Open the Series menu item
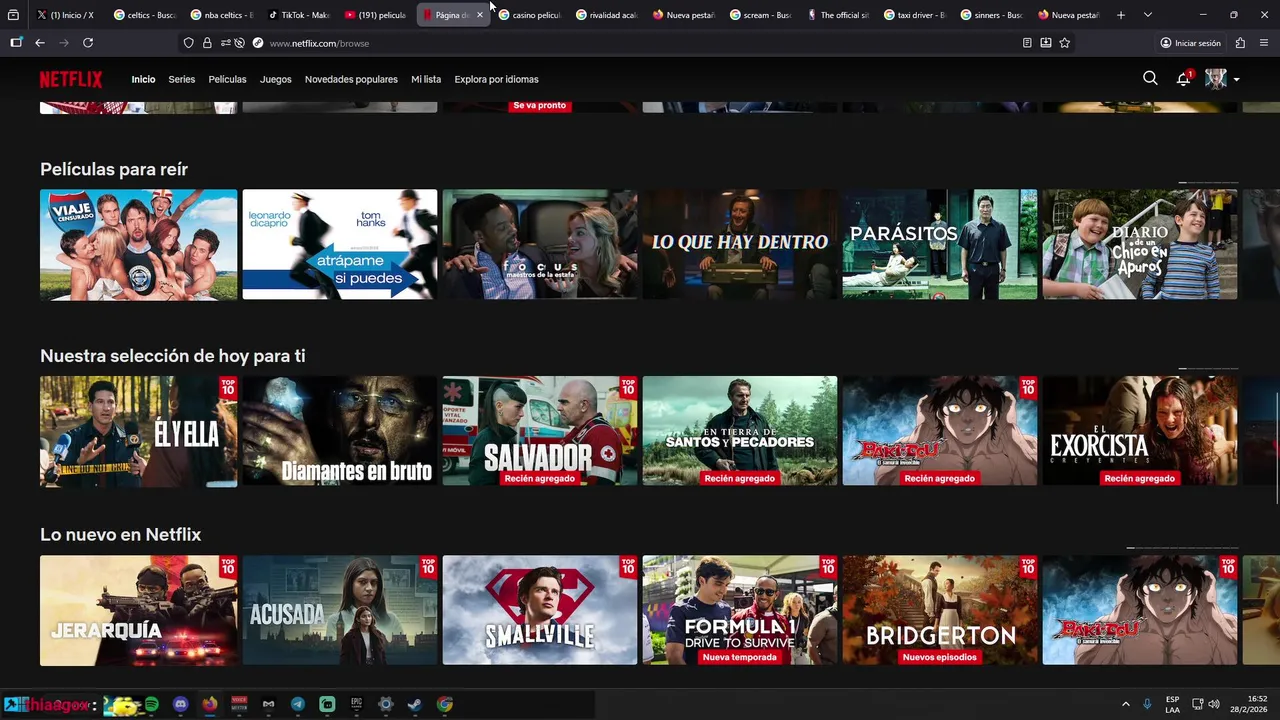Image resolution: width=1280 pixels, height=720 pixels. click(x=181, y=79)
